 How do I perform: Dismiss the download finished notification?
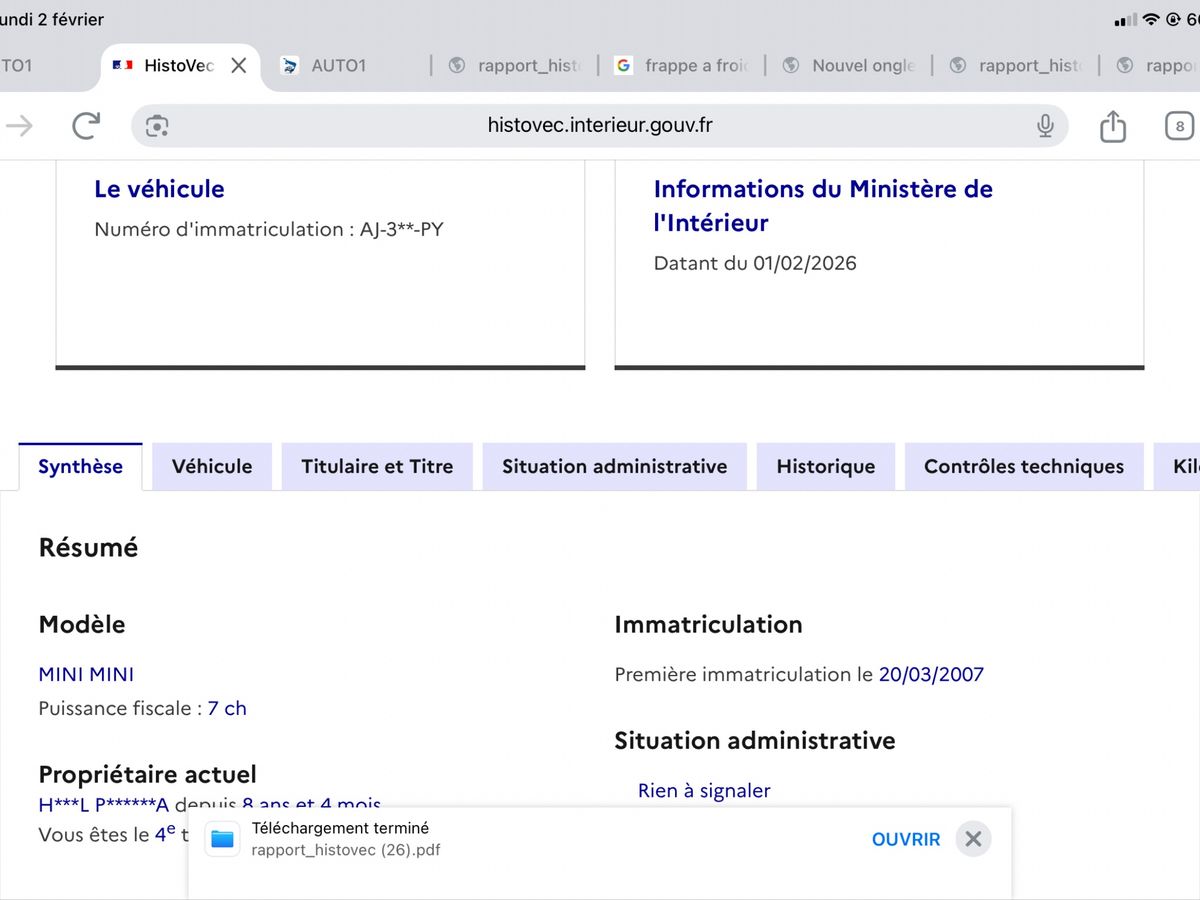point(973,839)
